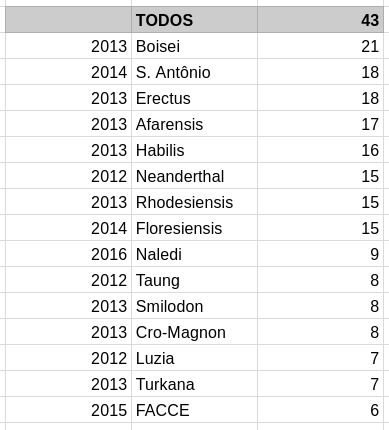Click the Rhodesiensis cell
The height and width of the screenshot is (430, 389).
pos(194,202)
